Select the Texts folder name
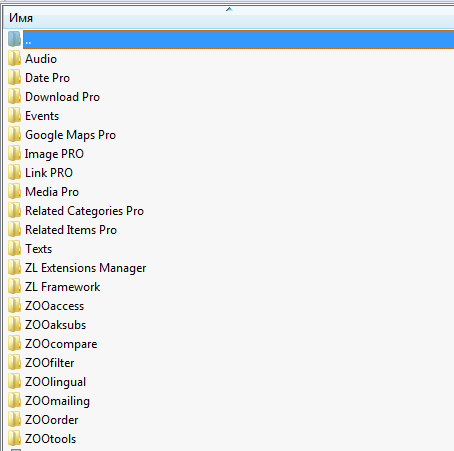This screenshot has width=454, height=451. (39, 249)
